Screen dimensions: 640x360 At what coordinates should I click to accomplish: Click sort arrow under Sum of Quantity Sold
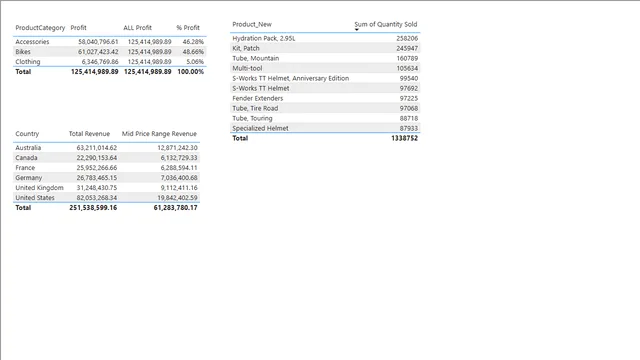click(357, 29)
